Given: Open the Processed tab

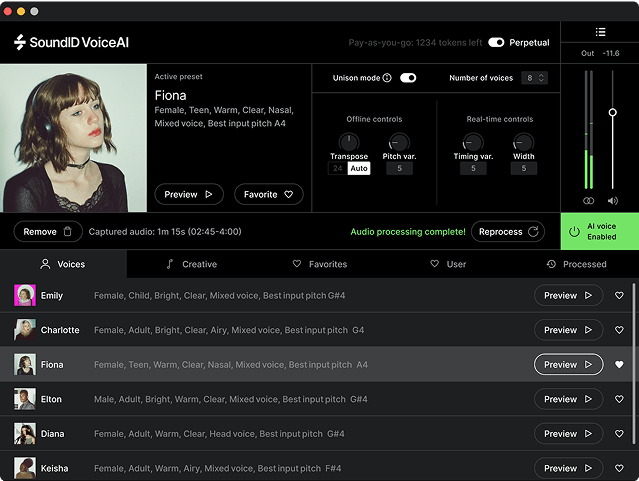Looking at the screenshot, I should pyautogui.click(x=576, y=264).
